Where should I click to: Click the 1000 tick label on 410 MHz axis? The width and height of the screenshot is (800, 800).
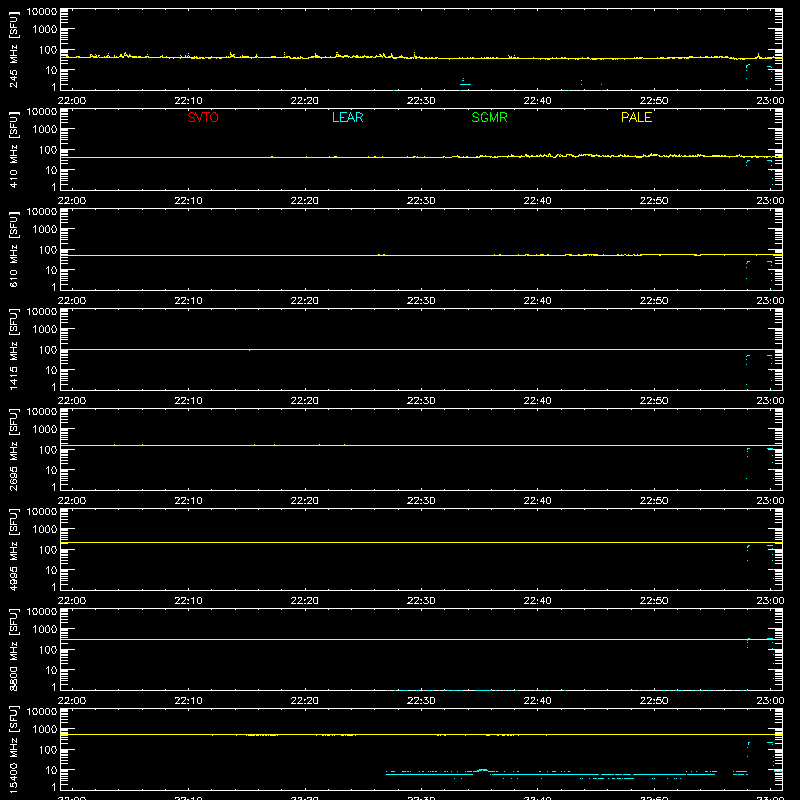click(45, 130)
